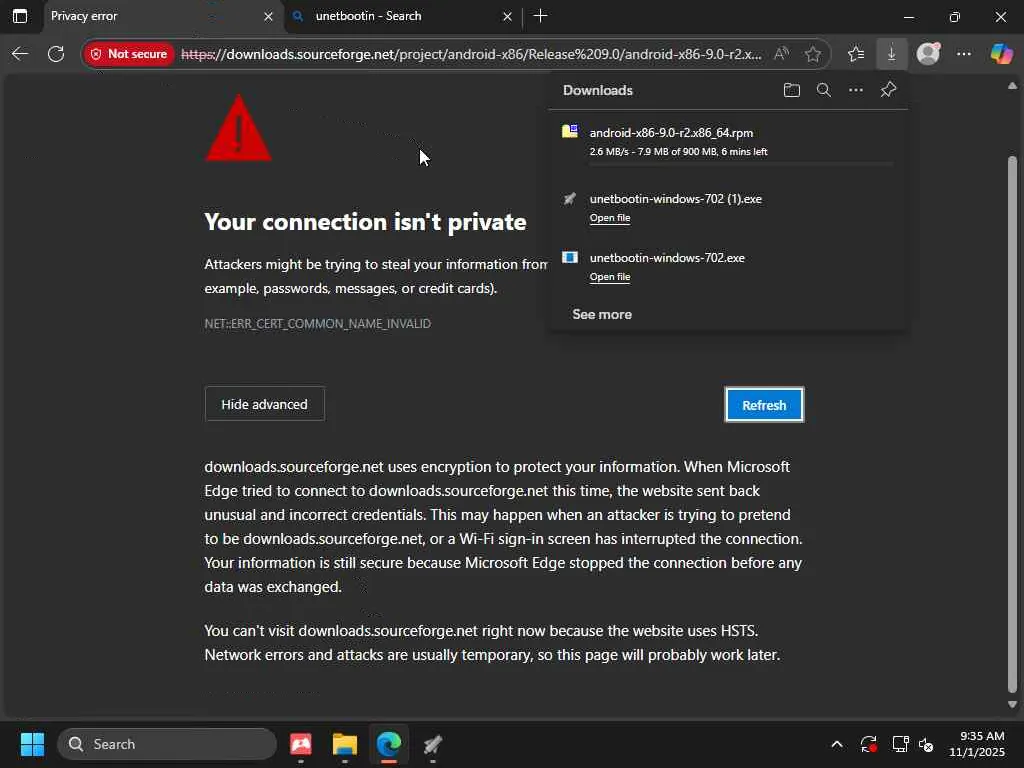Click Hide advanced button
Image resolution: width=1024 pixels, height=768 pixels.
pos(264,404)
